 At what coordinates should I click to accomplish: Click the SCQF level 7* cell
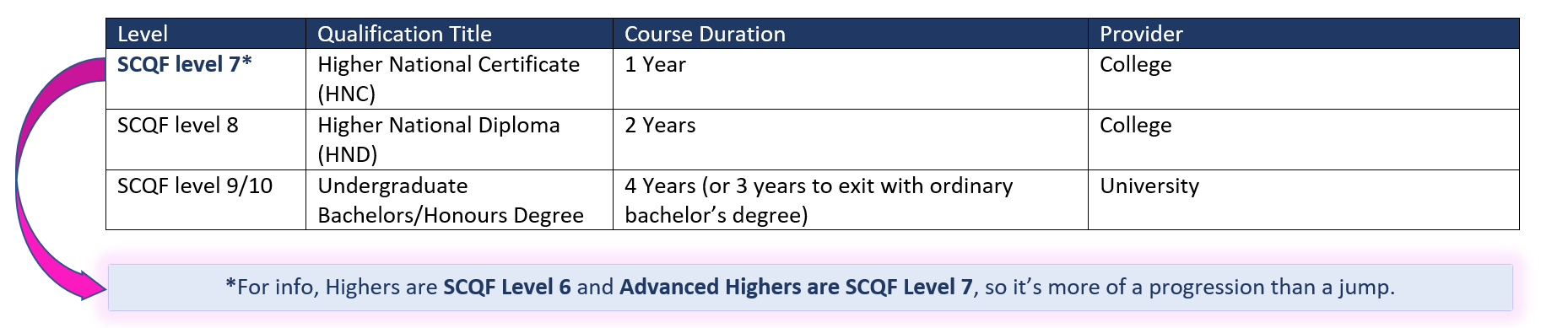pyautogui.click(x=206, y=78)
